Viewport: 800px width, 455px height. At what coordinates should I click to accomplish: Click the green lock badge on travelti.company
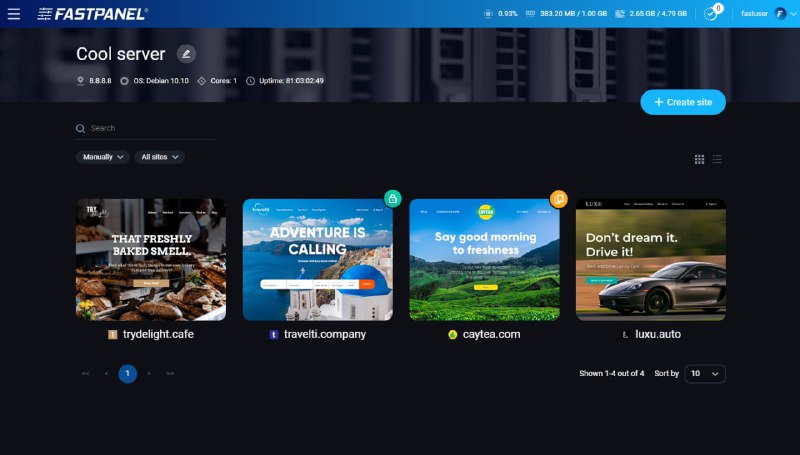[393, 198]
